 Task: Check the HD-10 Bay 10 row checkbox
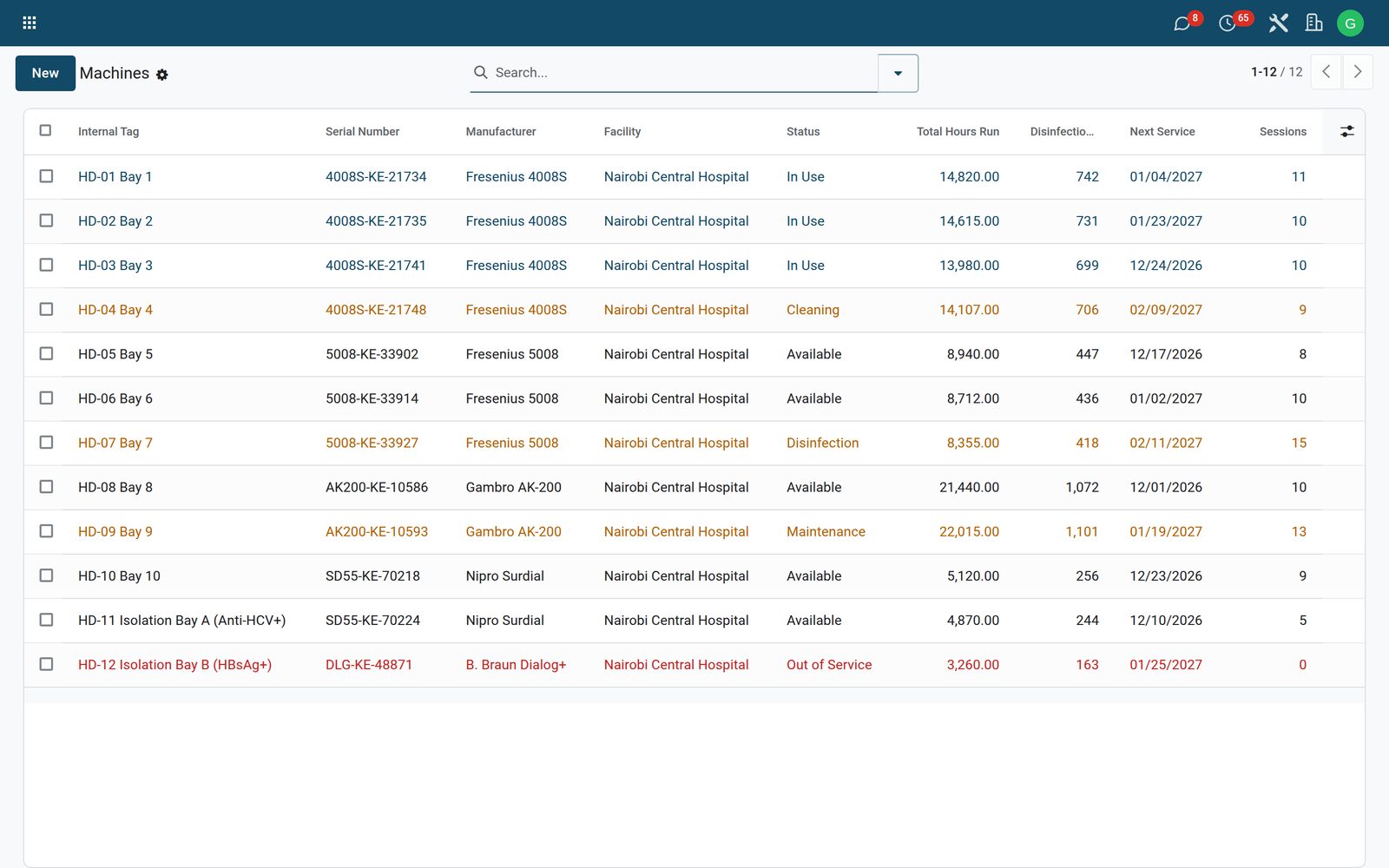click(46, 575)
